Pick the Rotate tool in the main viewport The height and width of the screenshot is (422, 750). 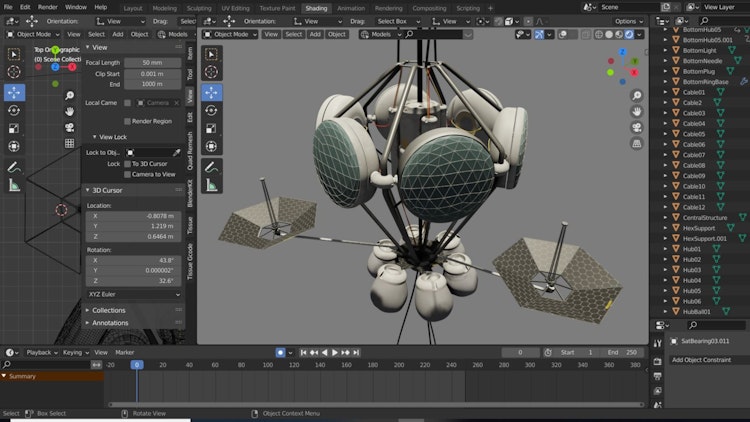213,111
